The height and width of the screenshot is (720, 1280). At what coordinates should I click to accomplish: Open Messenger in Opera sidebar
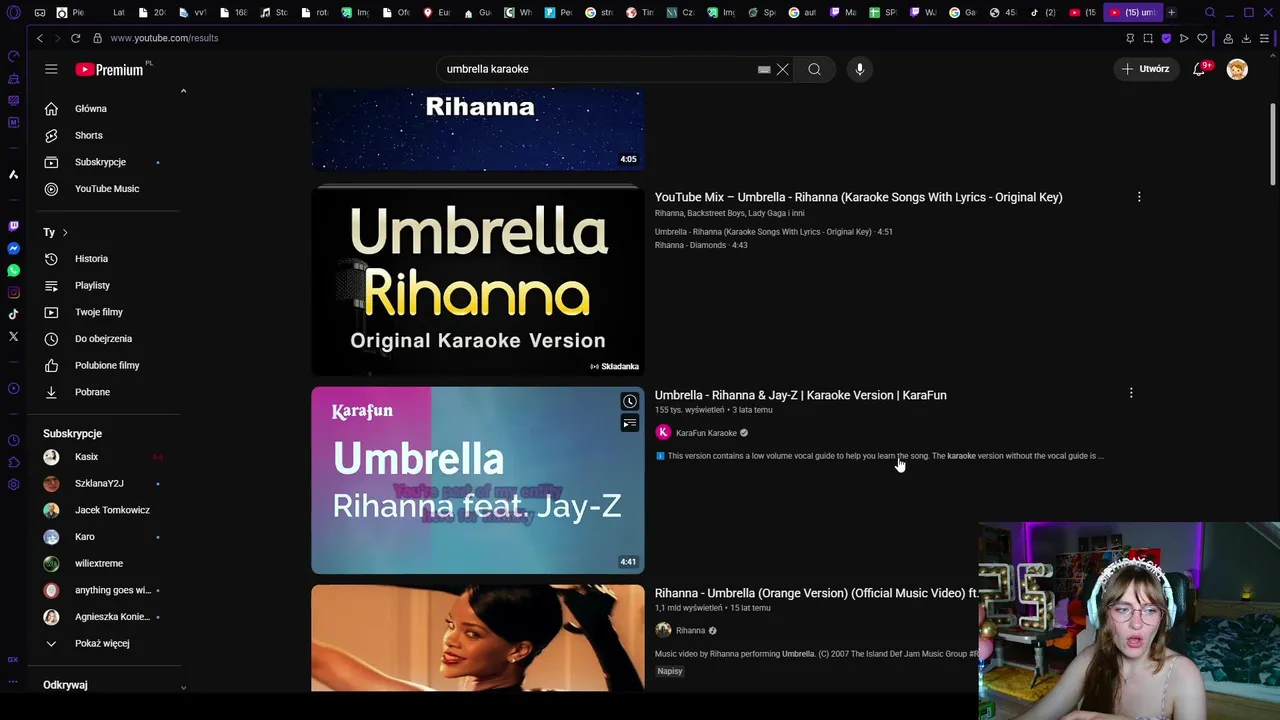13,248
